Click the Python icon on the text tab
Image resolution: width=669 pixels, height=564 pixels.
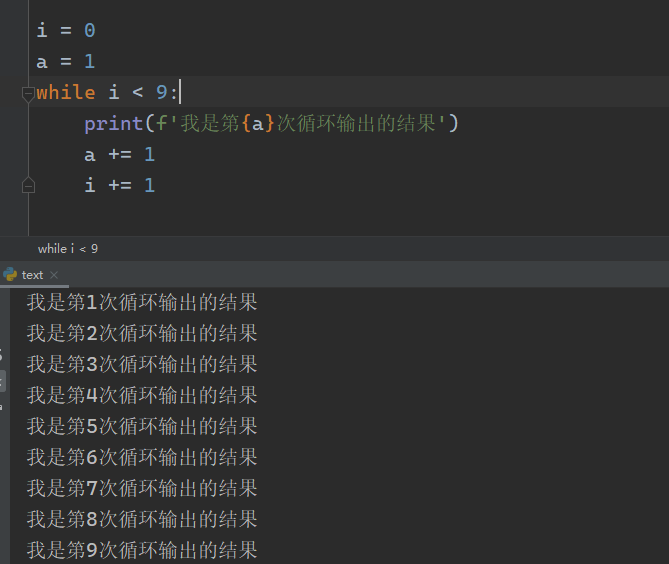(9, 275)
